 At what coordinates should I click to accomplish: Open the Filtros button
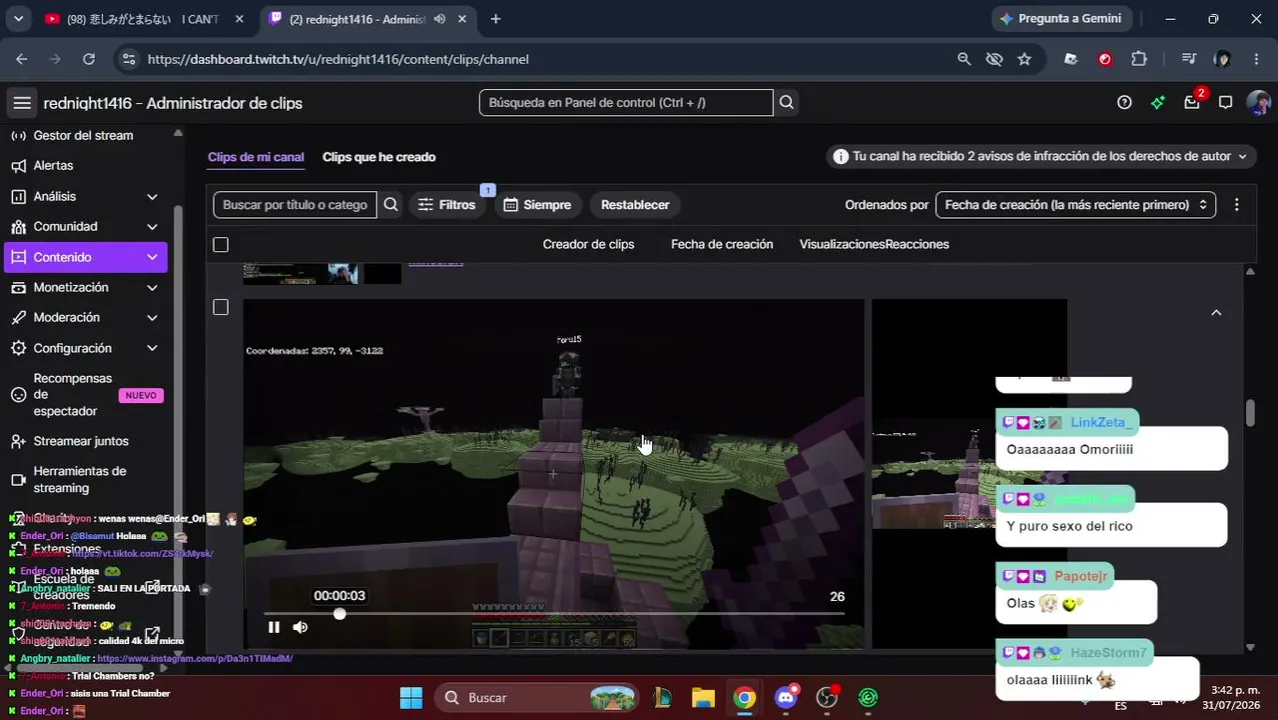click(x=447, y=204)
